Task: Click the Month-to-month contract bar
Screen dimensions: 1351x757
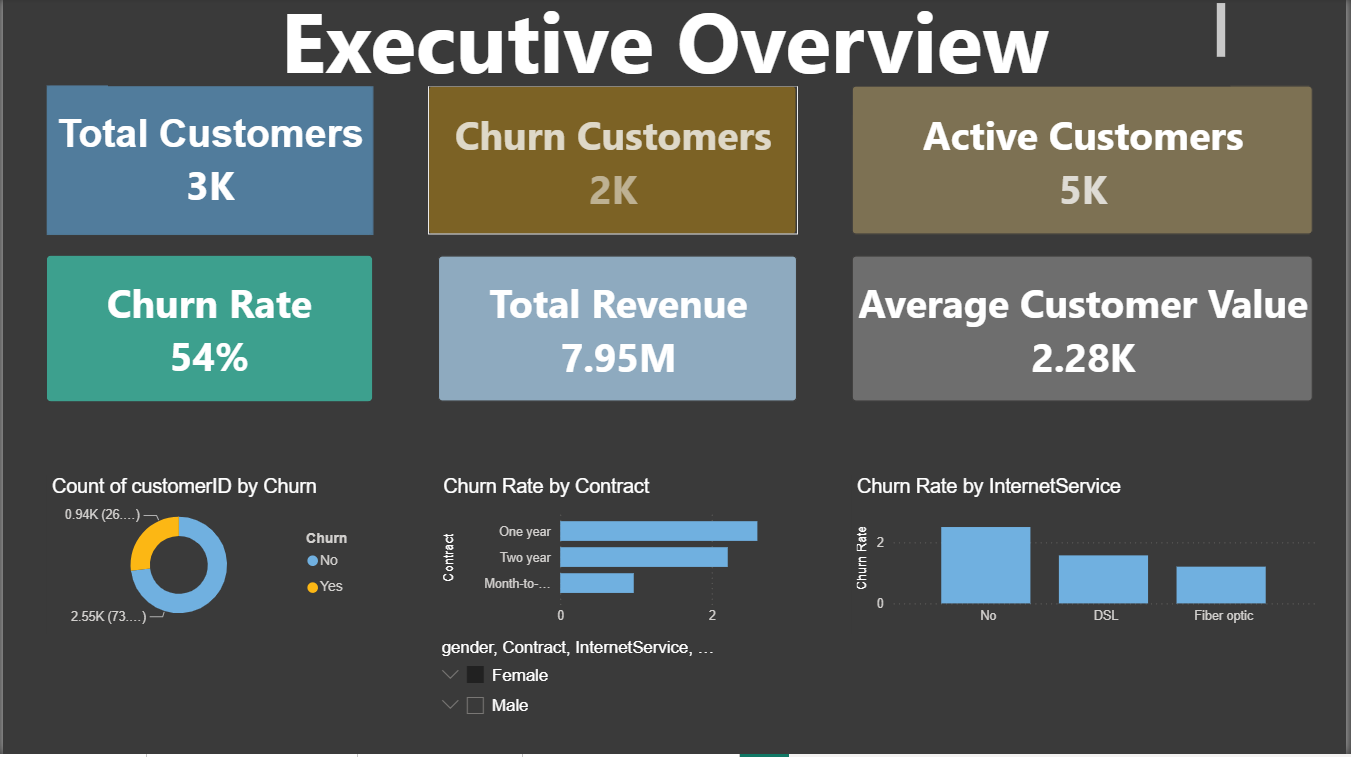Action: 597,583
